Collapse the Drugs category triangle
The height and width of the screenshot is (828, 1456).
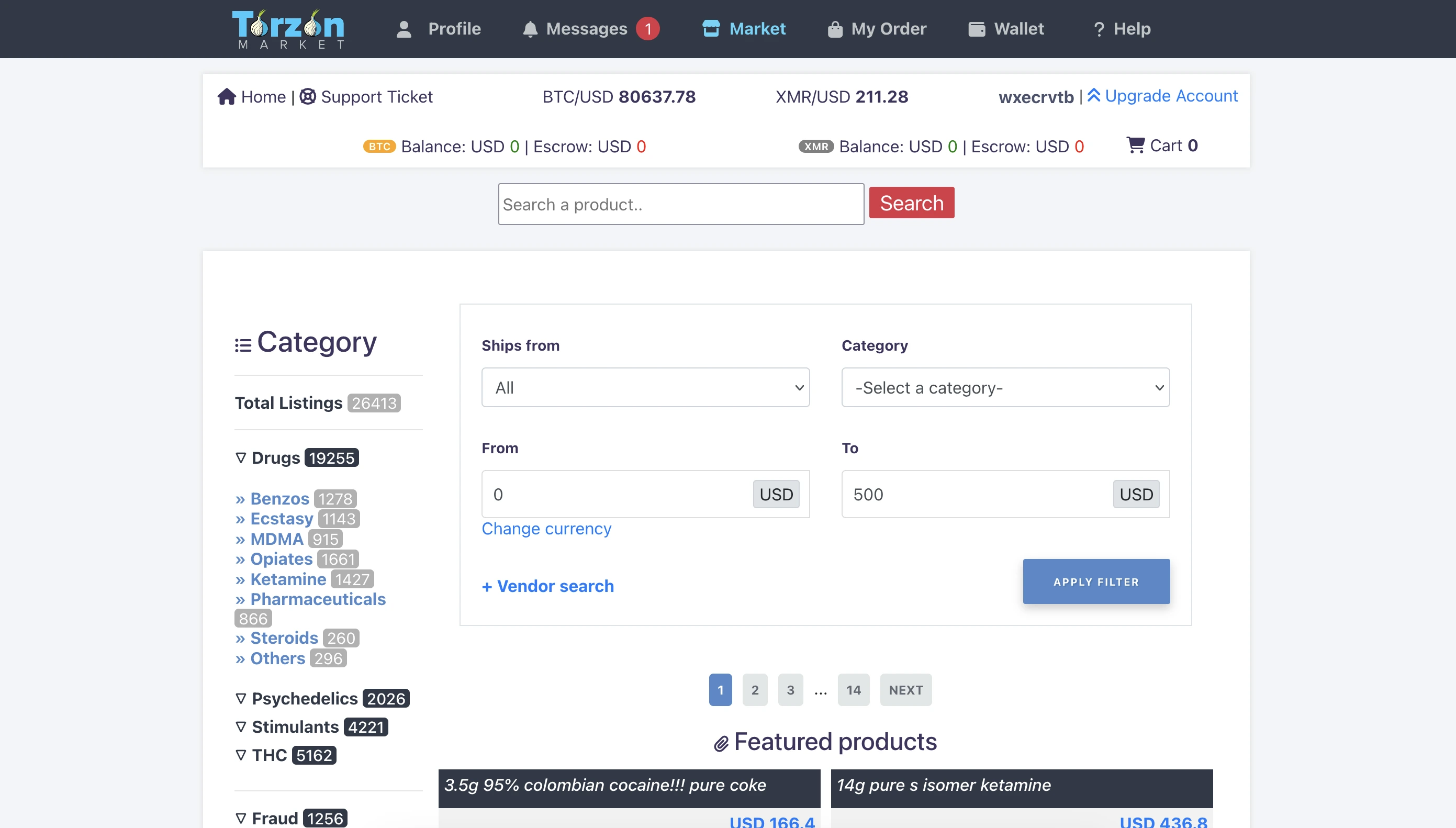coord(241,458)
